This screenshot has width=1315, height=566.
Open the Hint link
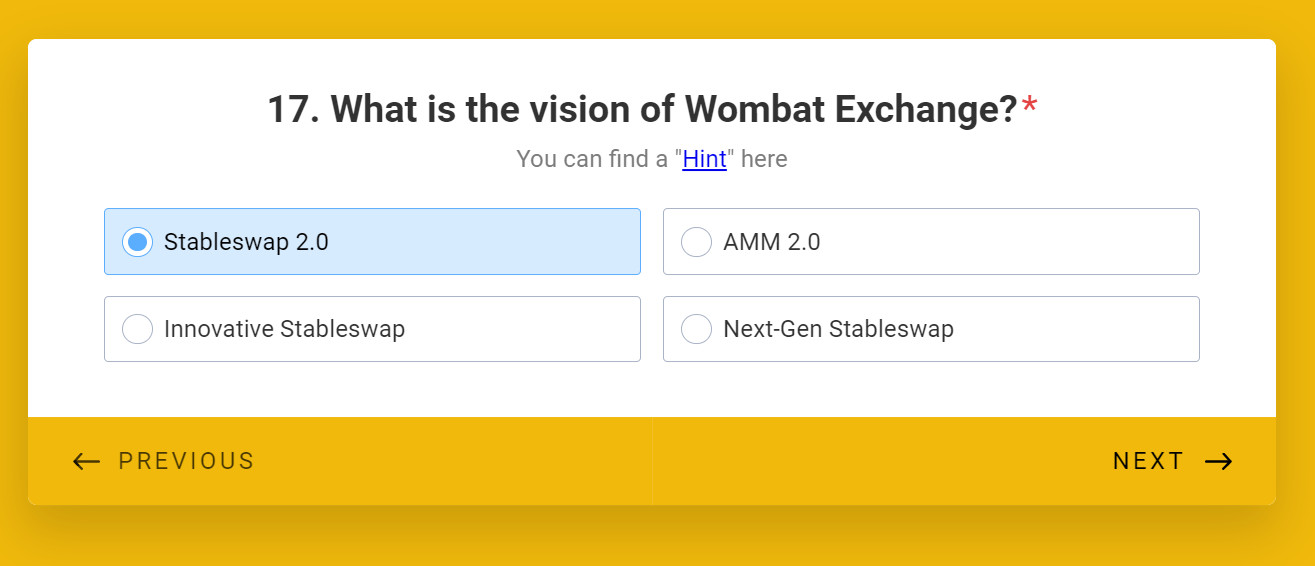(704, 159)
